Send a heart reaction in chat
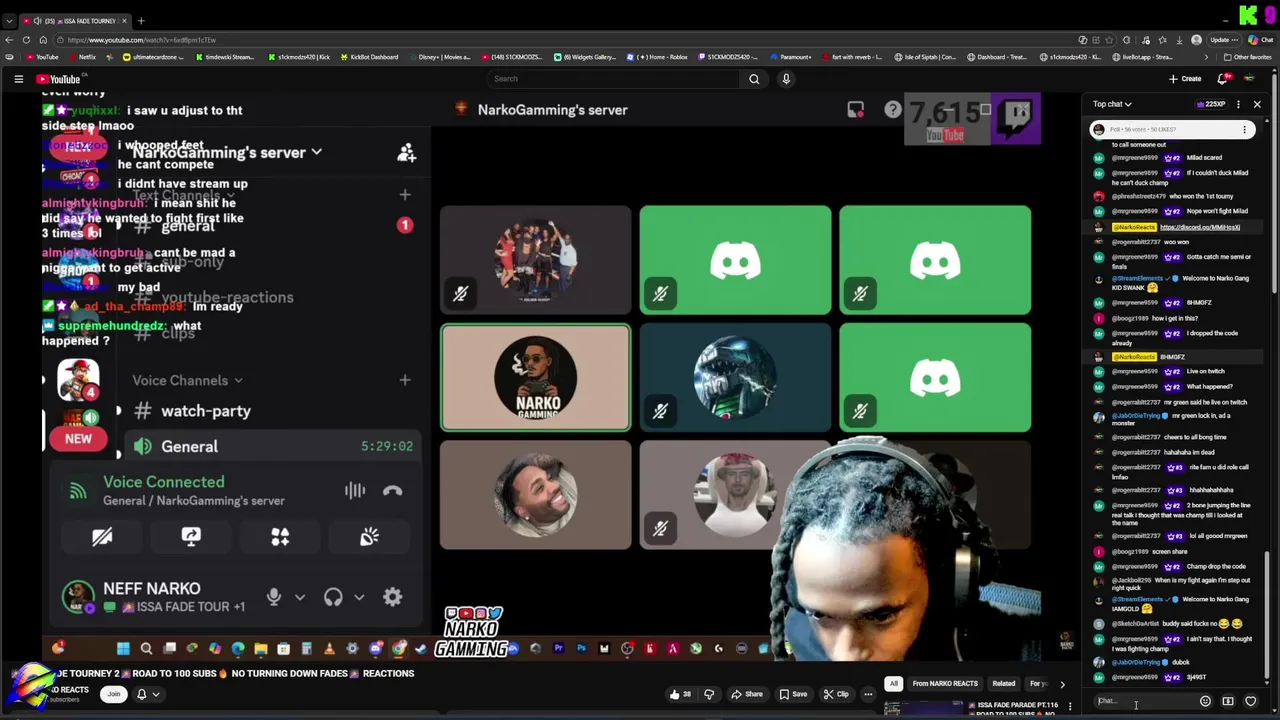Screen dimensions: 1280x720 point(1250,701)
